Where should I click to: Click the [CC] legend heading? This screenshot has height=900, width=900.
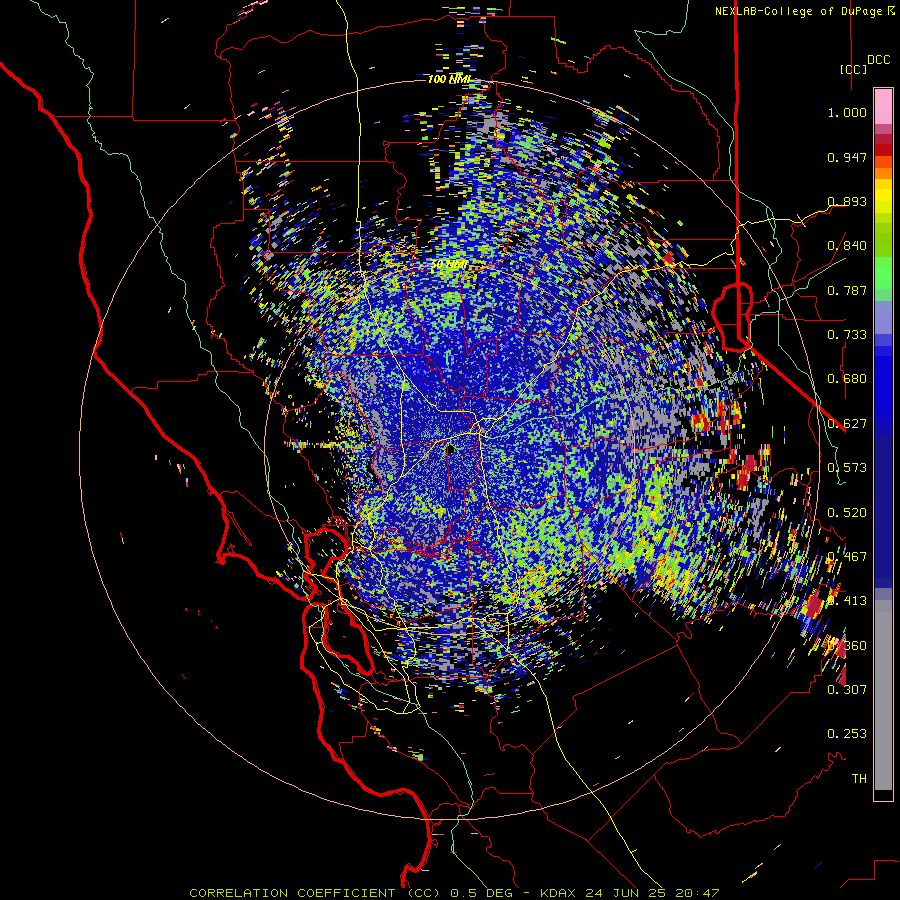point(854,69)
